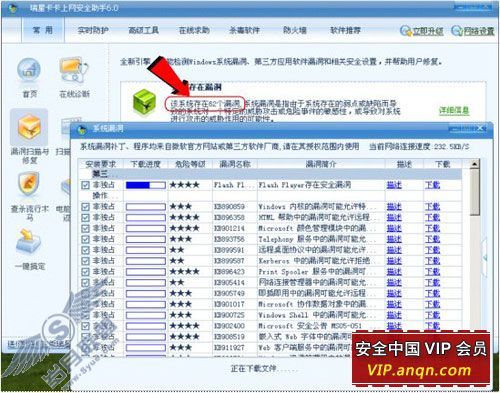The width and height of the screenshot is (500, 393).
Task: Click the 危险等级 column header
Action: (189, 164)
